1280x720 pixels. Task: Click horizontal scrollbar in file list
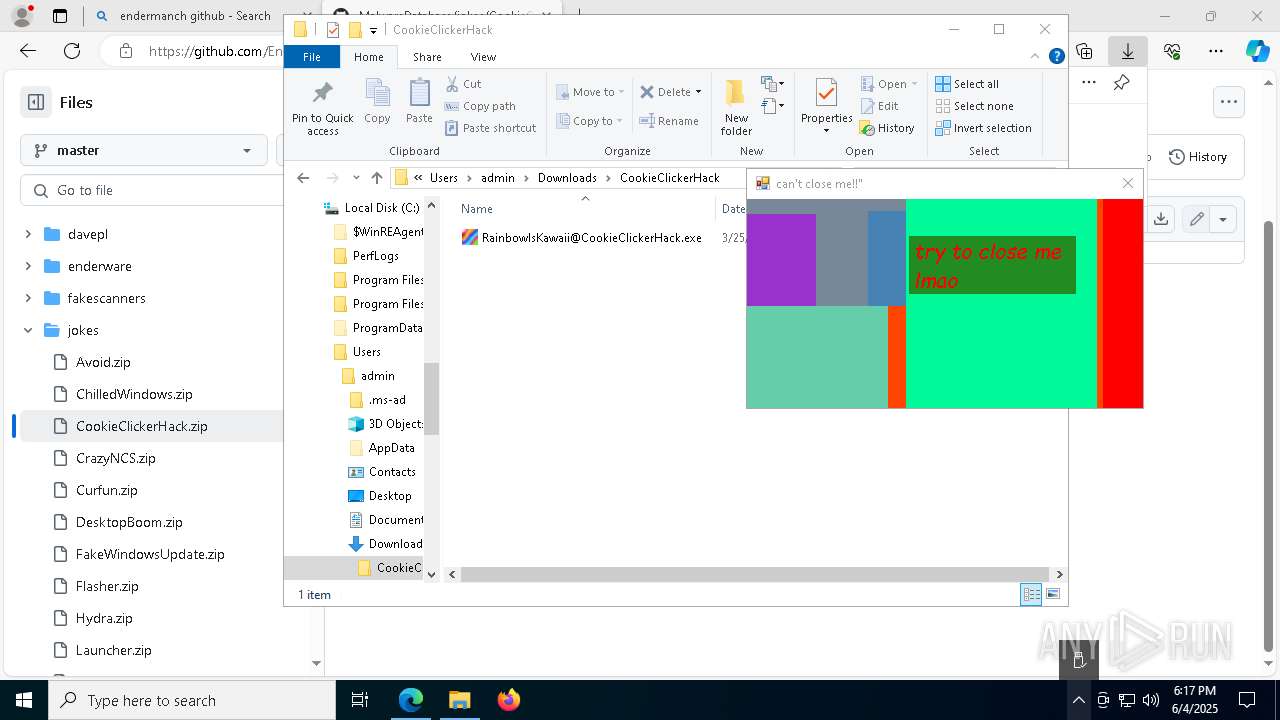click(x=754, y=574)
